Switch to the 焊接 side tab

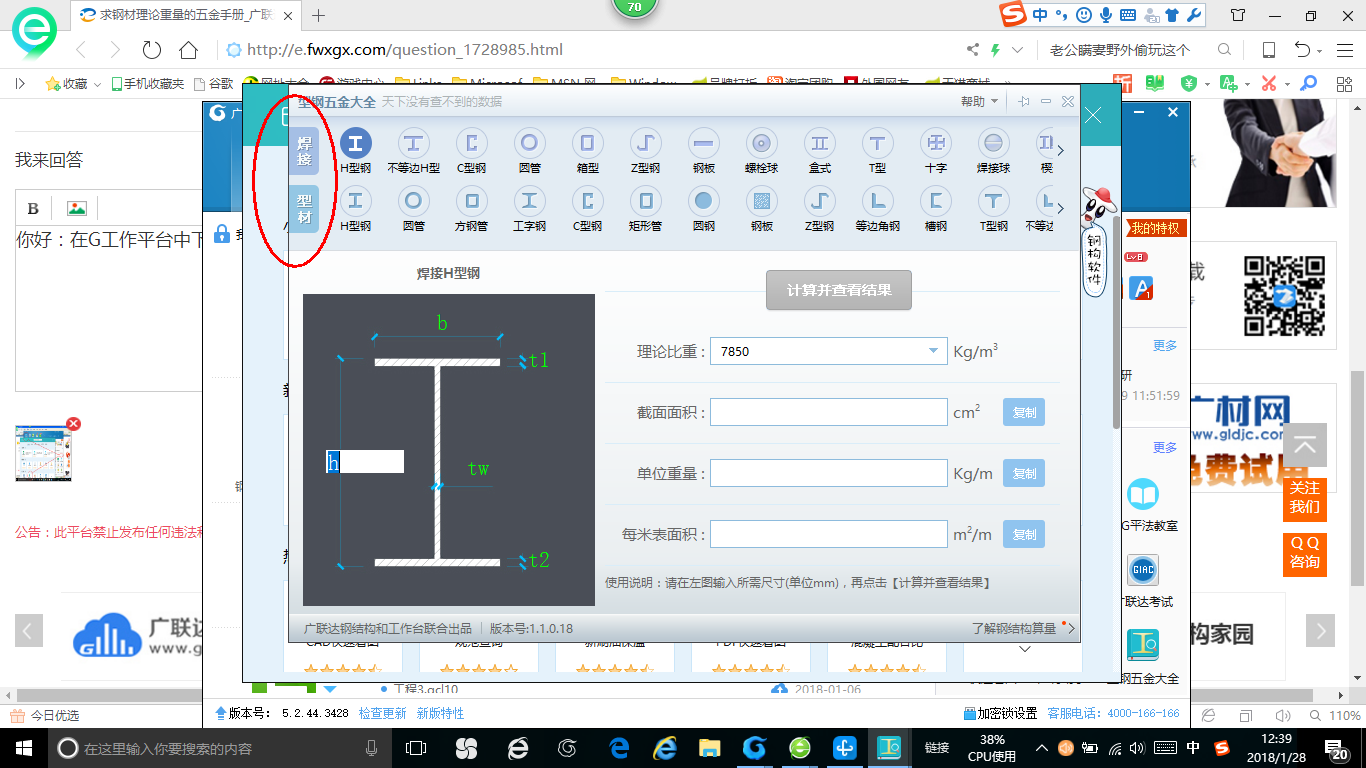click(304, 151)
